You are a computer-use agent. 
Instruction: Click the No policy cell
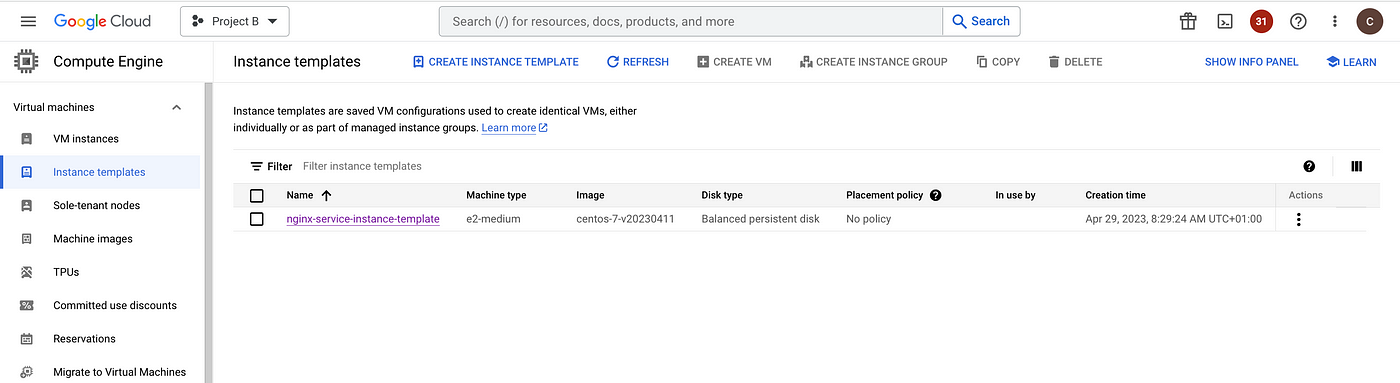869,219
